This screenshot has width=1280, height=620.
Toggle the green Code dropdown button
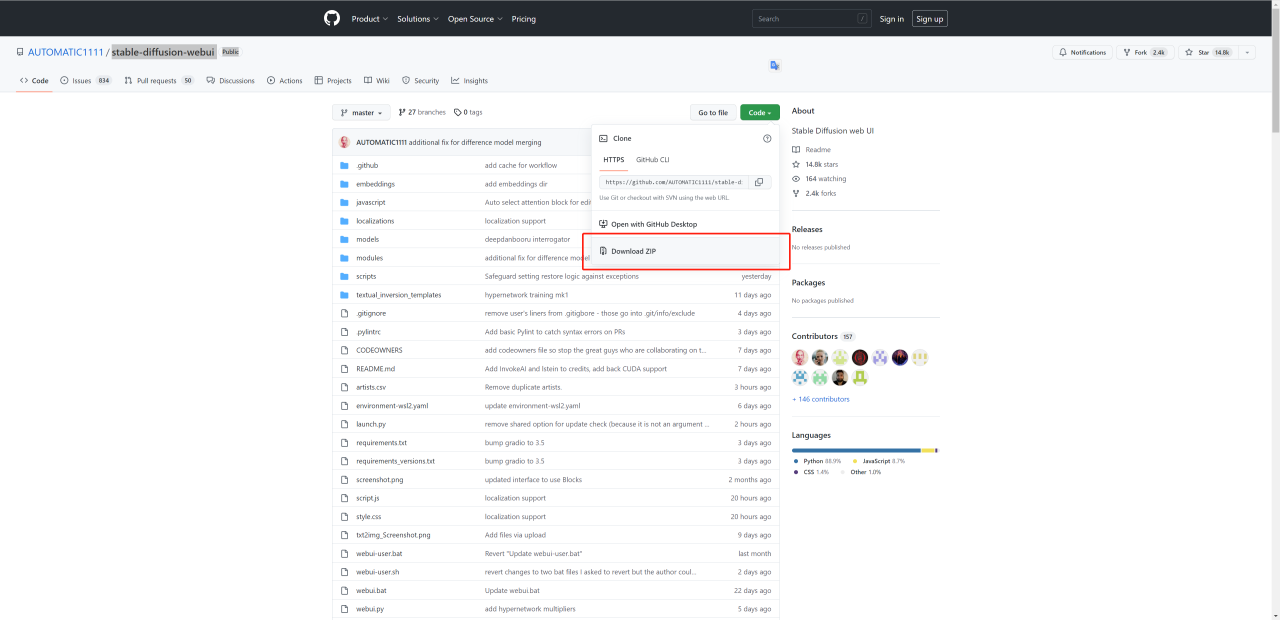pyautogui.click(x=760, y=113)
